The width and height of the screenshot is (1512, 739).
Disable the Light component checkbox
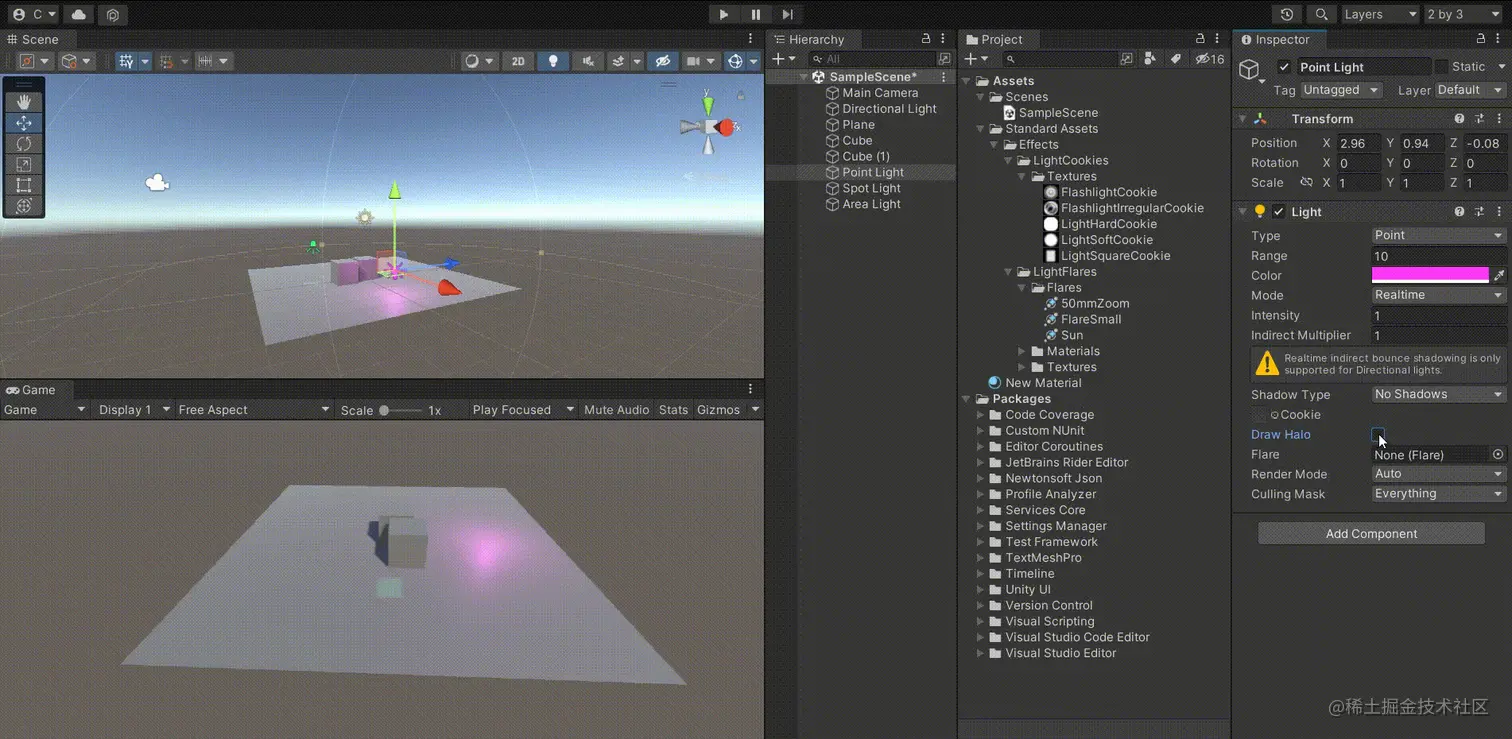point(1278,211)
